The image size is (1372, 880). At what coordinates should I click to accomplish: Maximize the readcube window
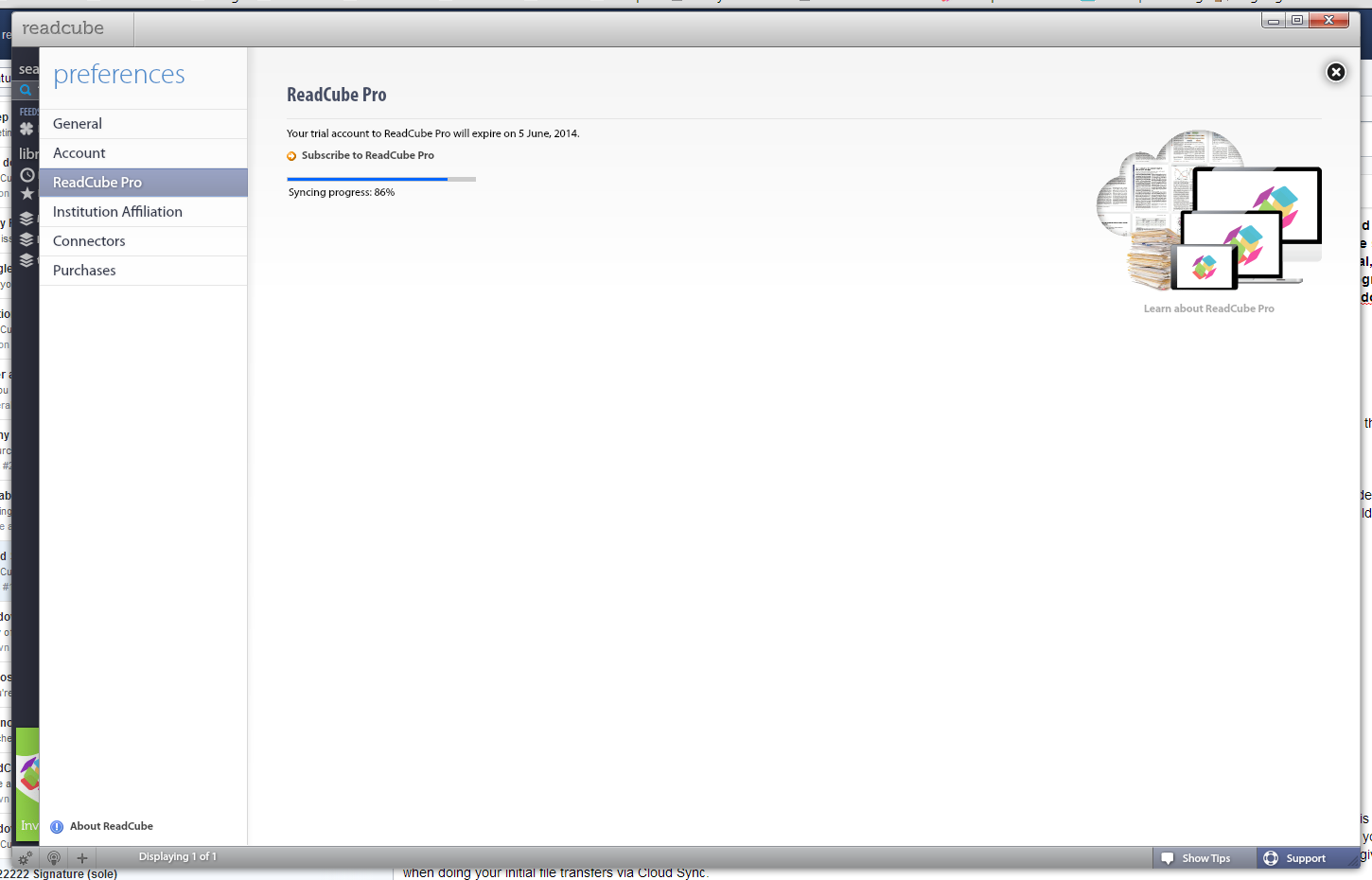[1297, 20]
